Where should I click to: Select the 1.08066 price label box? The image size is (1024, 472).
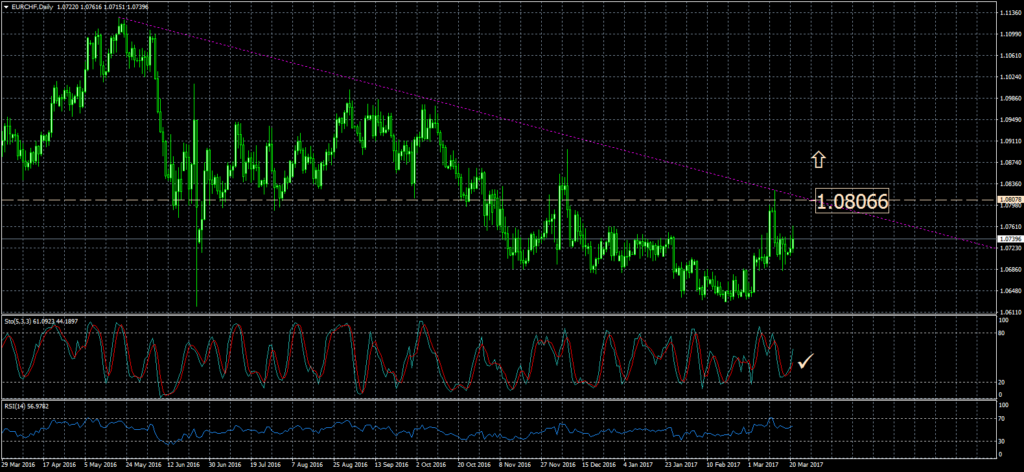(x=852, y=202)
